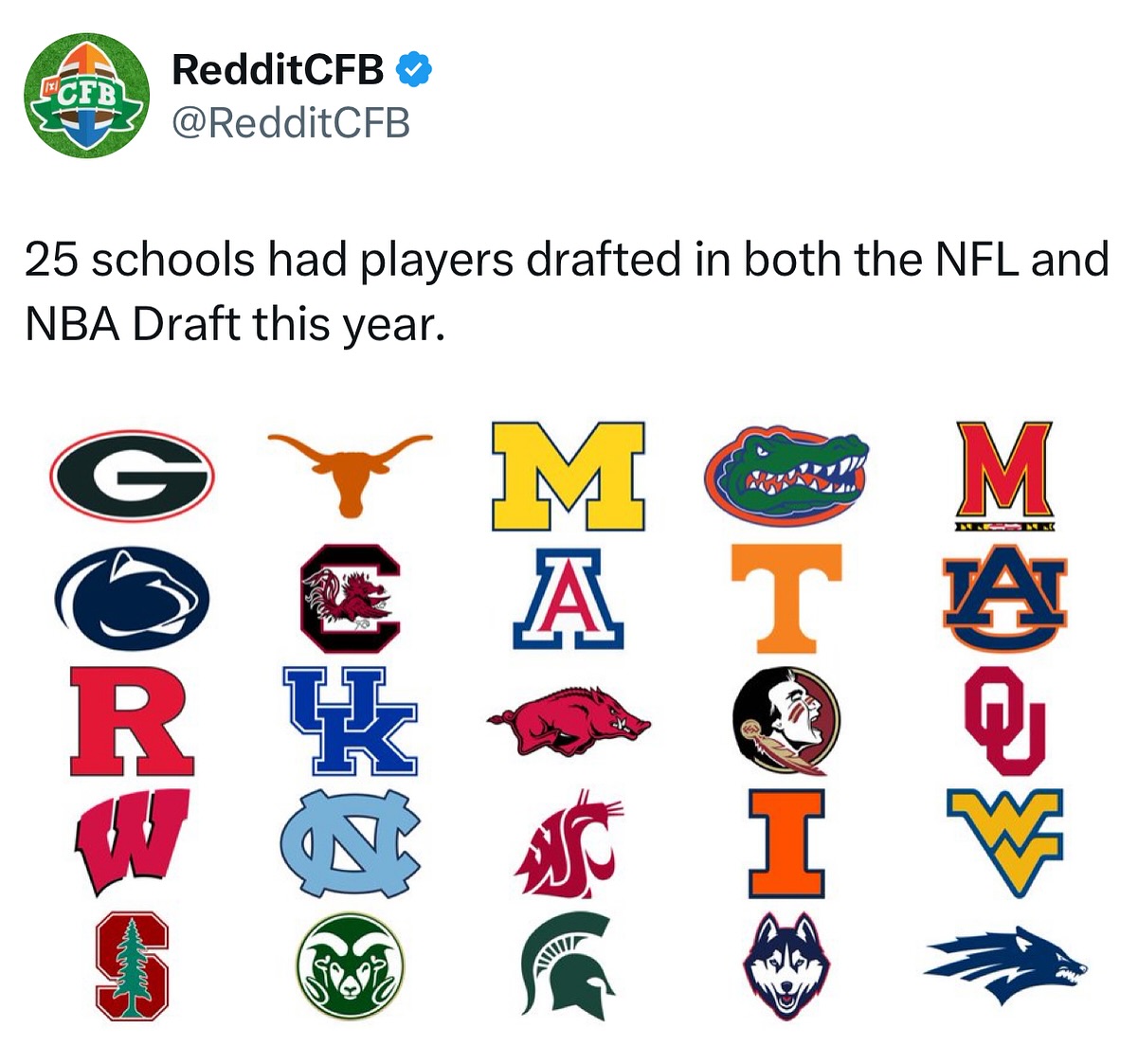Click the South Carolina Gamecocks logo
Viewport: 1138px width, 1064px height.
[x=350, y=599]
